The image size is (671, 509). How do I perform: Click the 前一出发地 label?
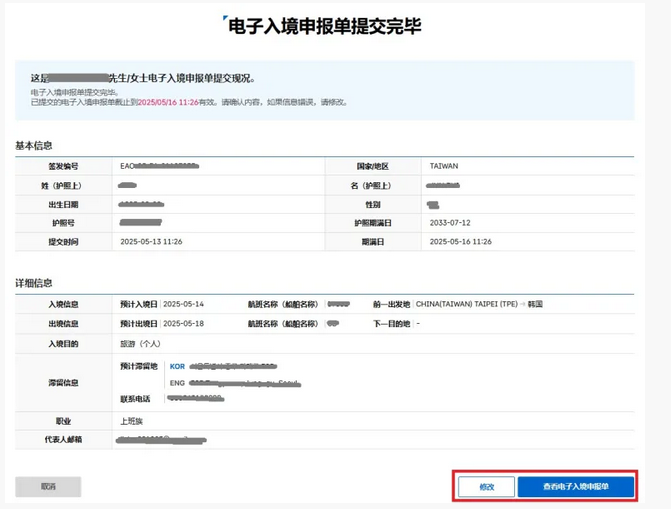pos(392,304)
